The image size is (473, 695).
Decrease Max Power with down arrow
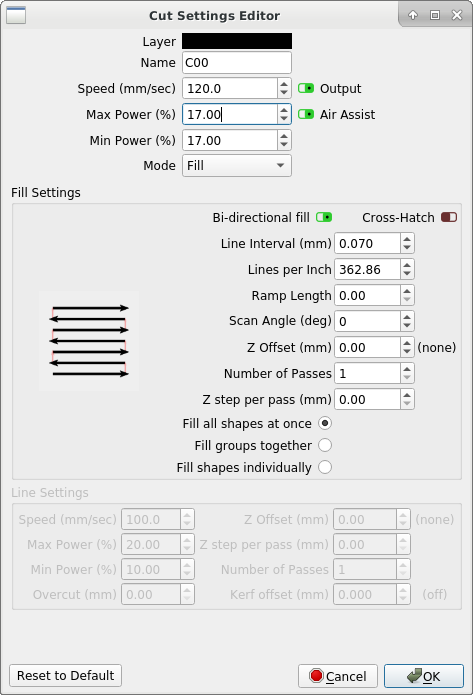click(284, 120)
